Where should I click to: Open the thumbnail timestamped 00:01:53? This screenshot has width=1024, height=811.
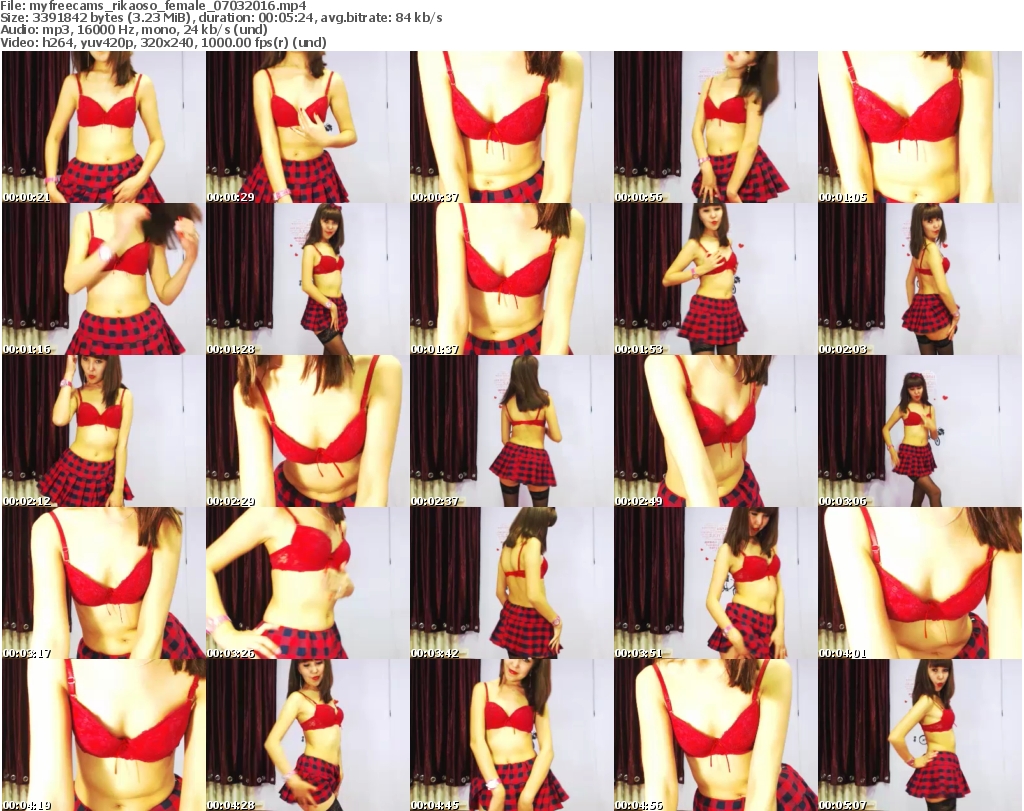714,279
